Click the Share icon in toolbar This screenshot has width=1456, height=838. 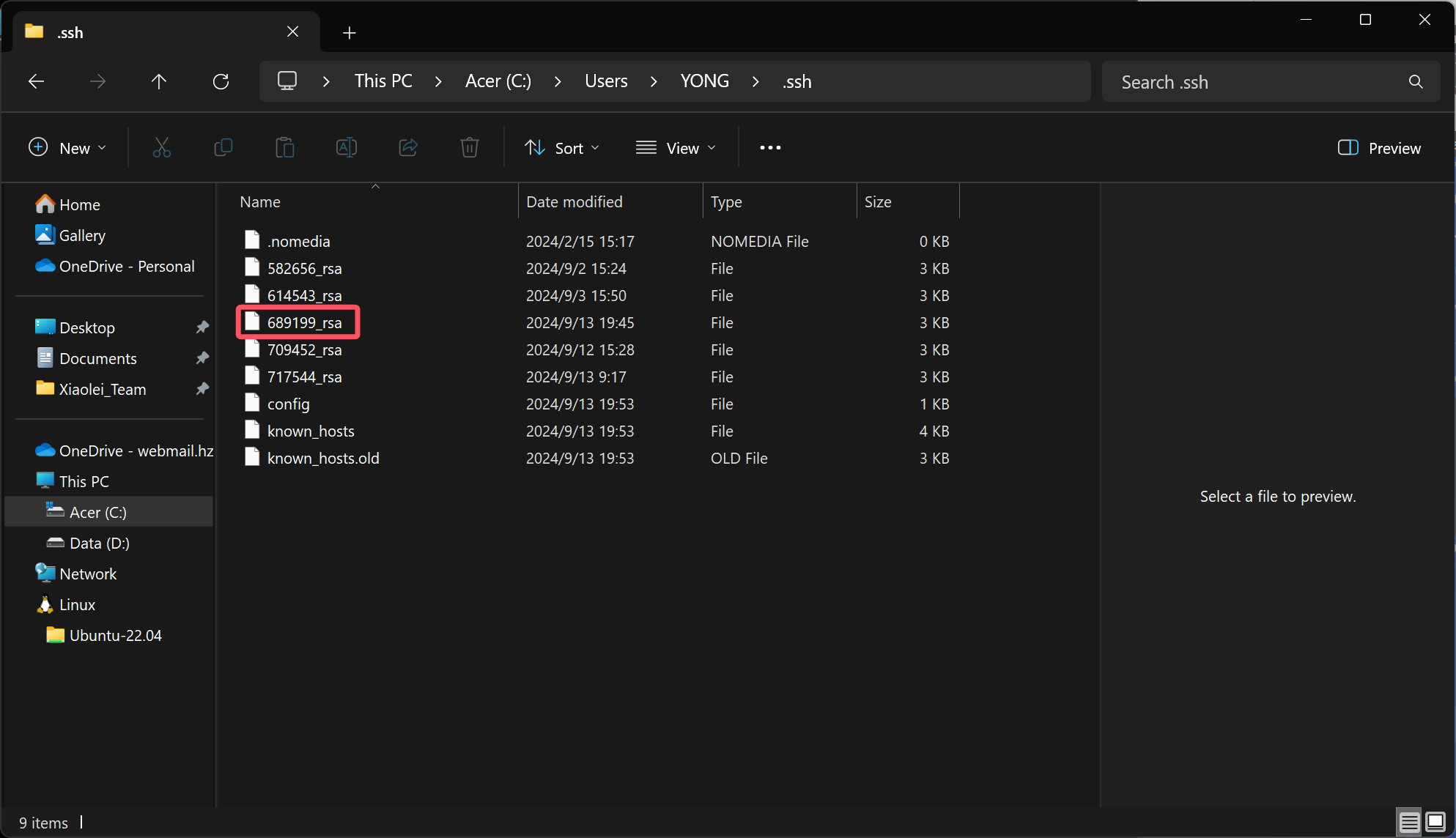[x=408, y=148]
